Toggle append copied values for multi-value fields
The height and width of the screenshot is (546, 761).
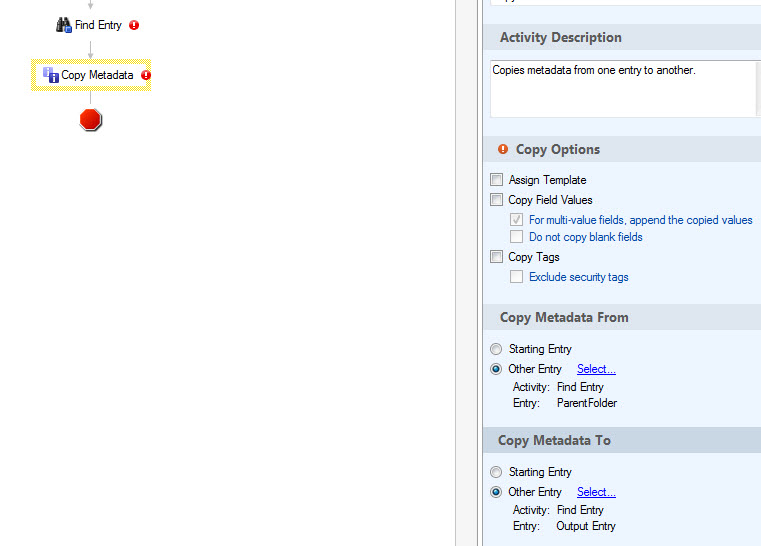tap(517, 220)
